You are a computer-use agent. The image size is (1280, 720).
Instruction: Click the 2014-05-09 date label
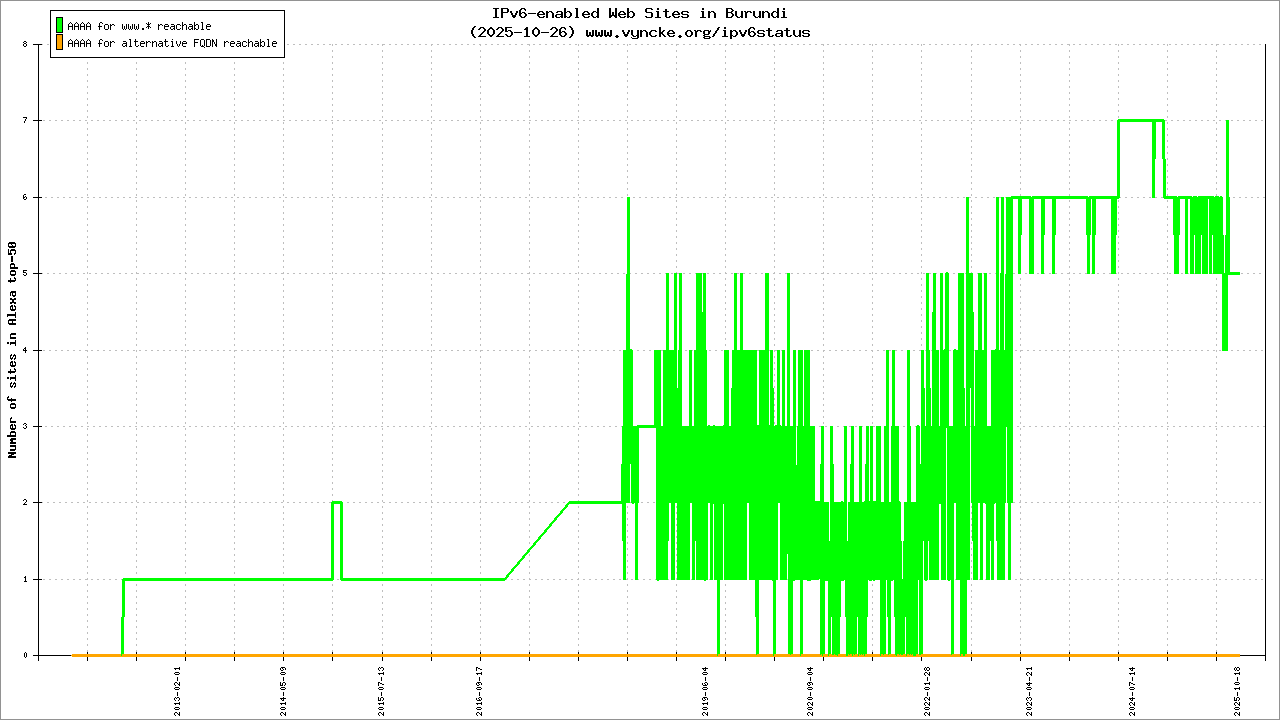click(x=283, y=689)
